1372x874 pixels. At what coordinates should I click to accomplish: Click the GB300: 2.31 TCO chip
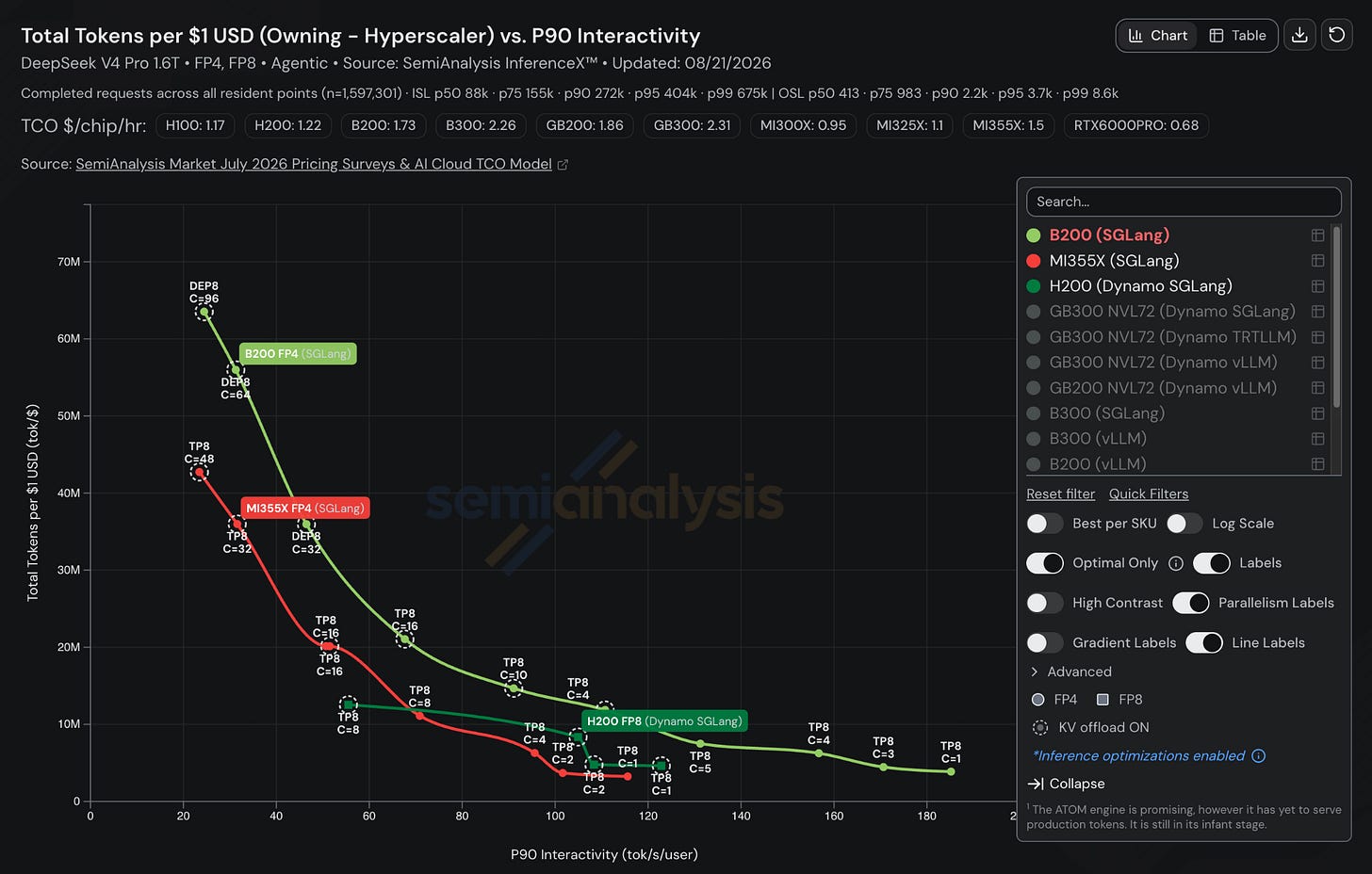point(693,125)
